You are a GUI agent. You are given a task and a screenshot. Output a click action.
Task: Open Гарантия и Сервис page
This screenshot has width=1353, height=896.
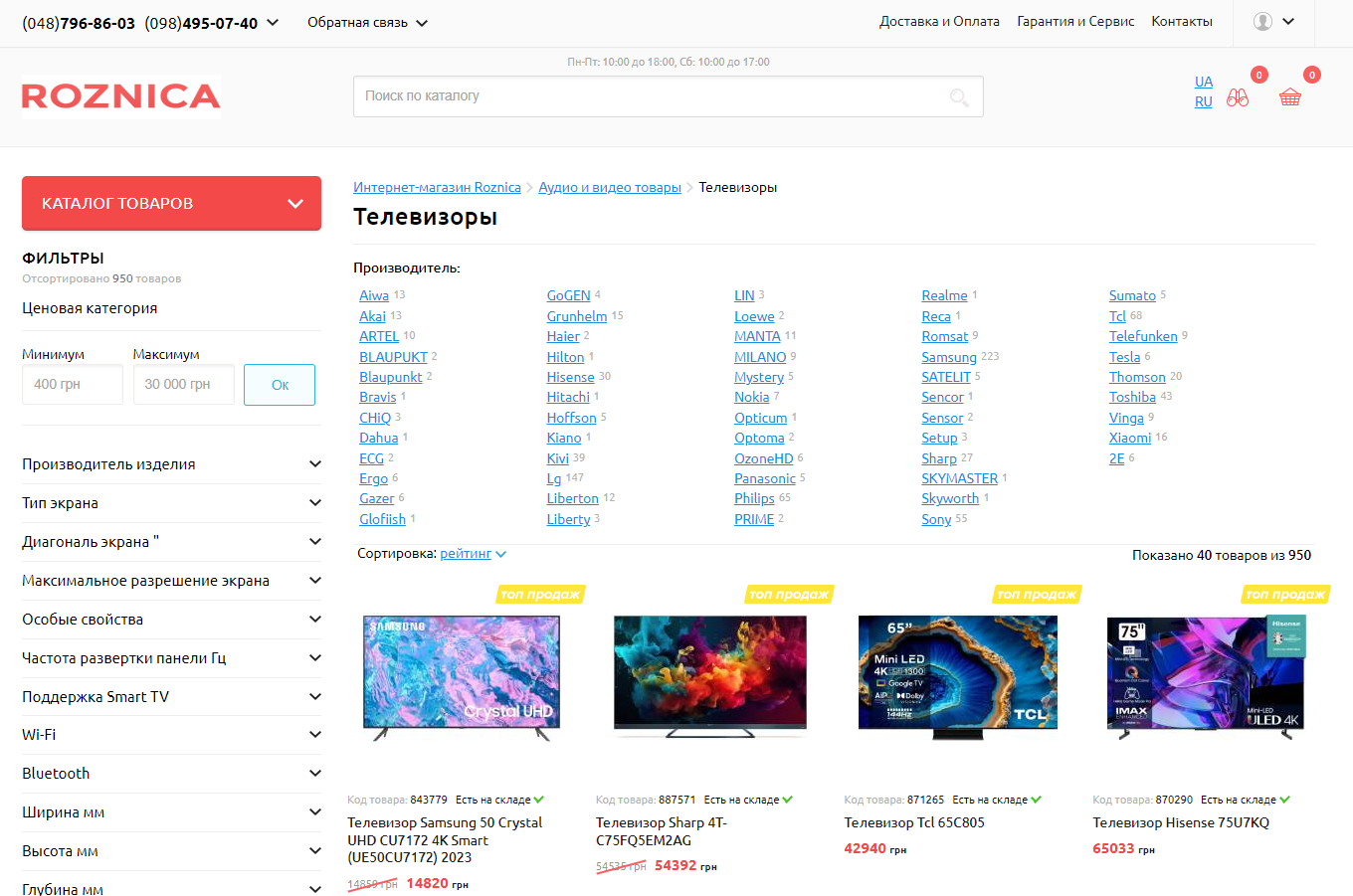(1075, 21)
